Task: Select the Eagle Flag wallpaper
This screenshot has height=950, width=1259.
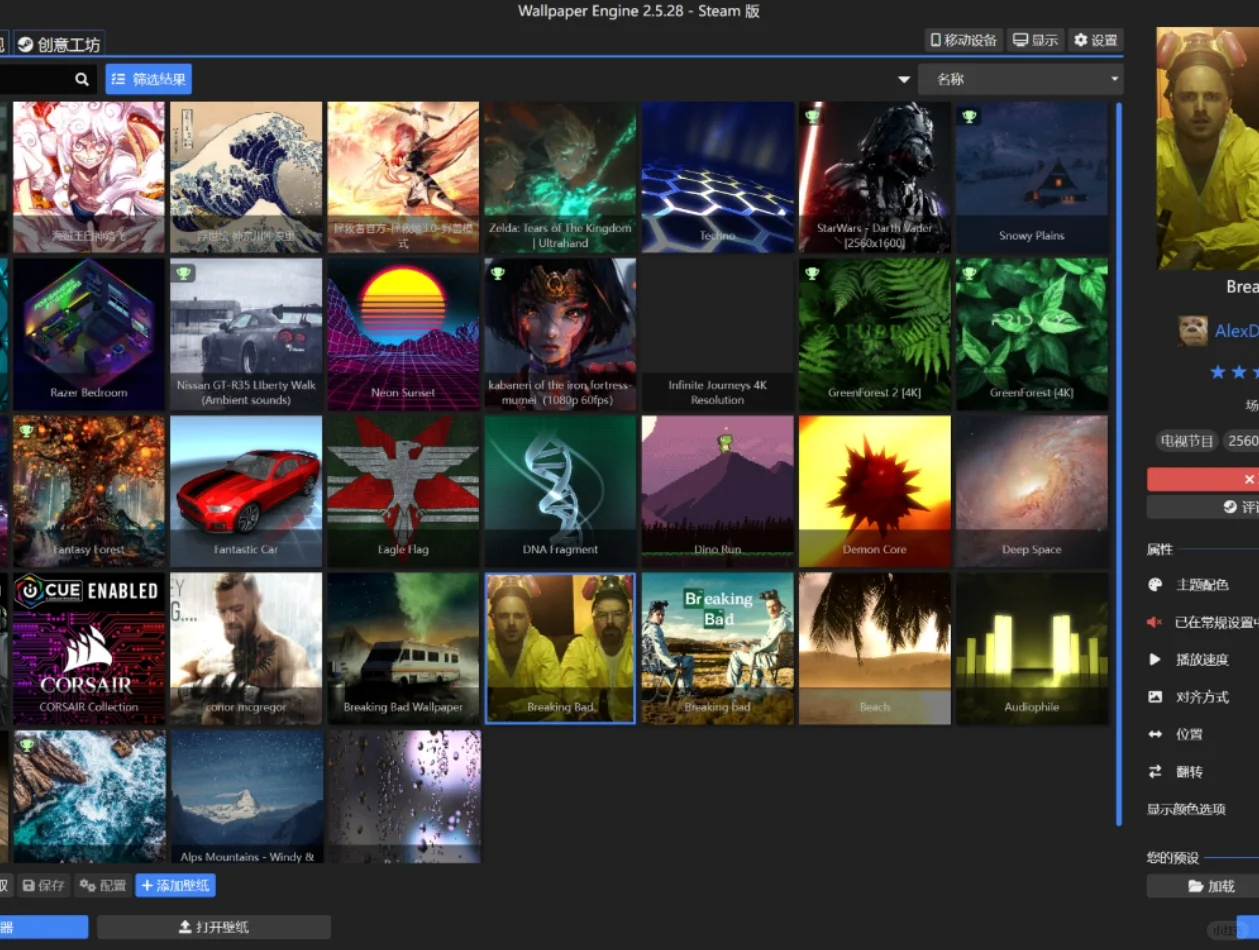Action: tap(404, 491)
